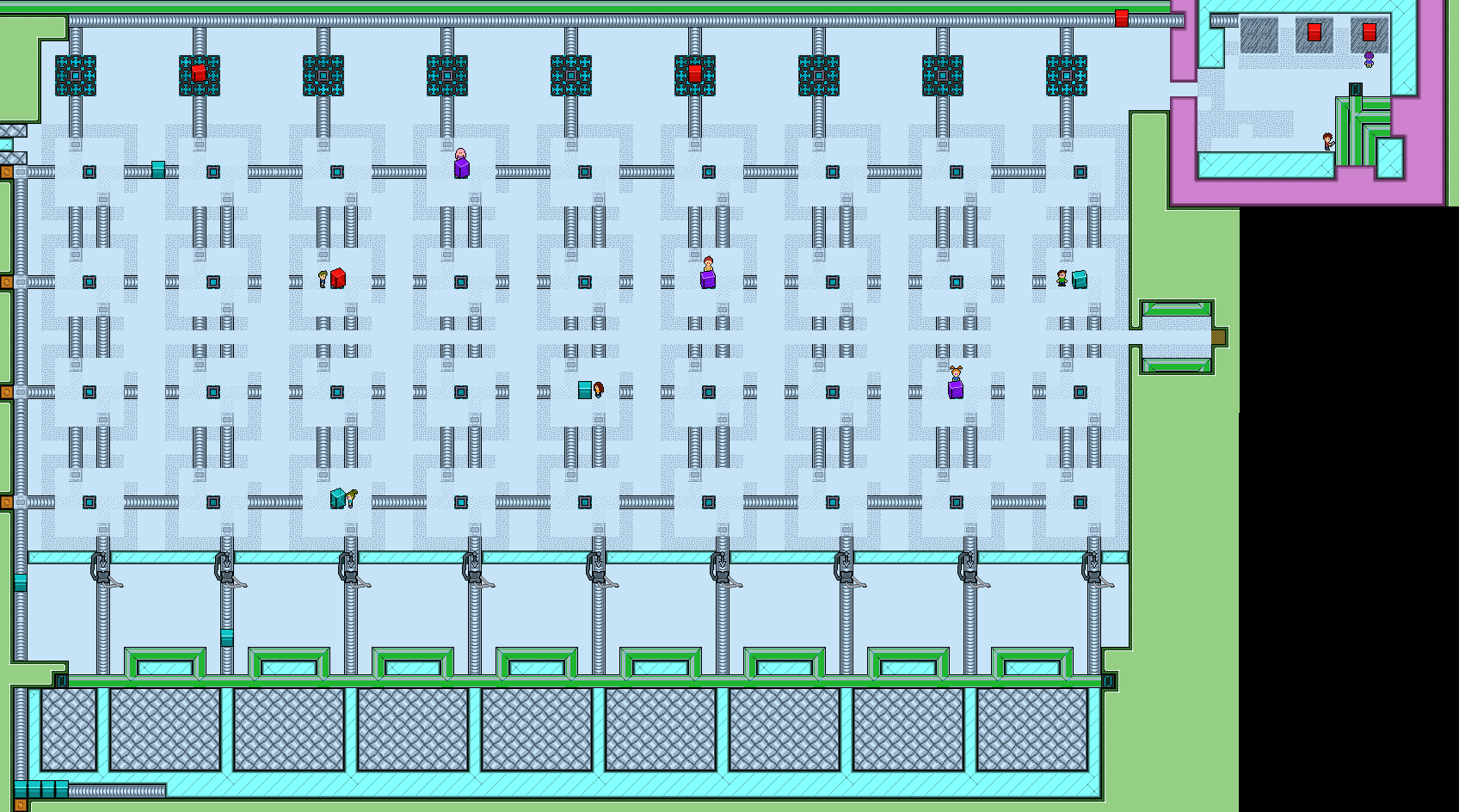This screenshot has width=1459, height=812.
Task: Select the worker standing beside the green stairs
Action: 1328,141
